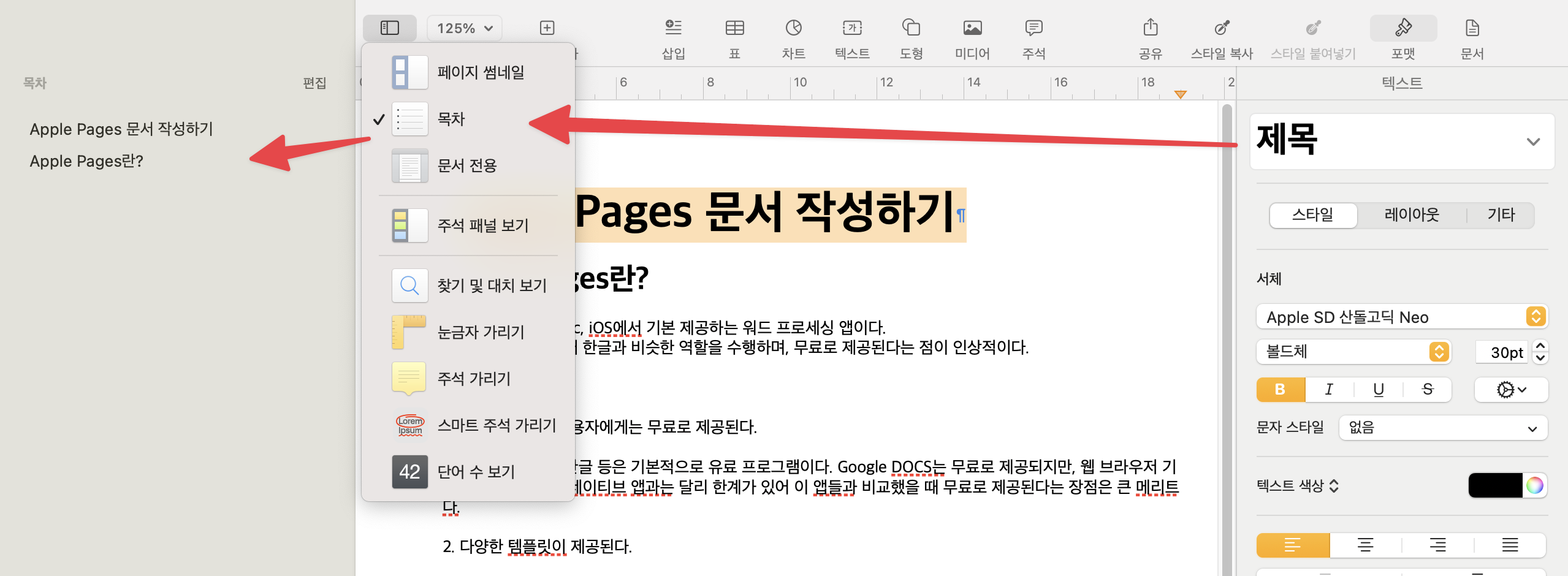1568x576 pixels.
Task: Open the color wheel picker
Action: click(x=1535, y=486)
